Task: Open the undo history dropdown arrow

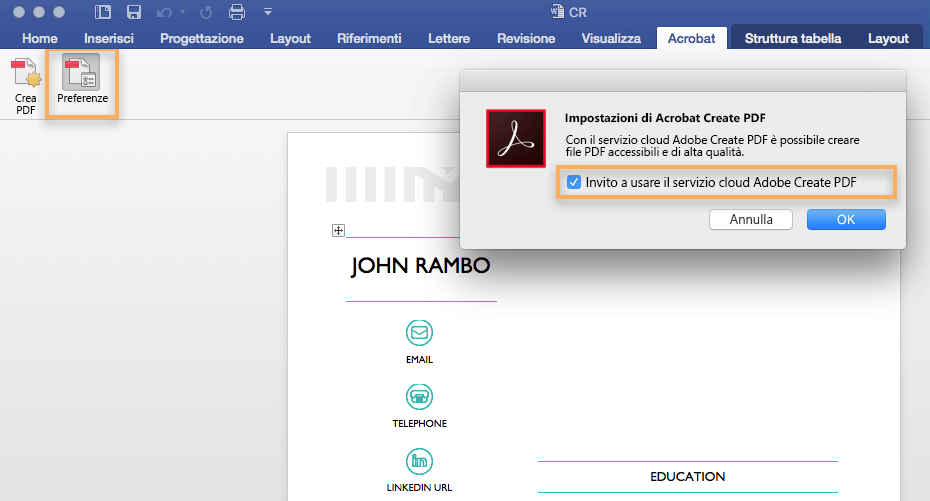Action: coord(183,12)
